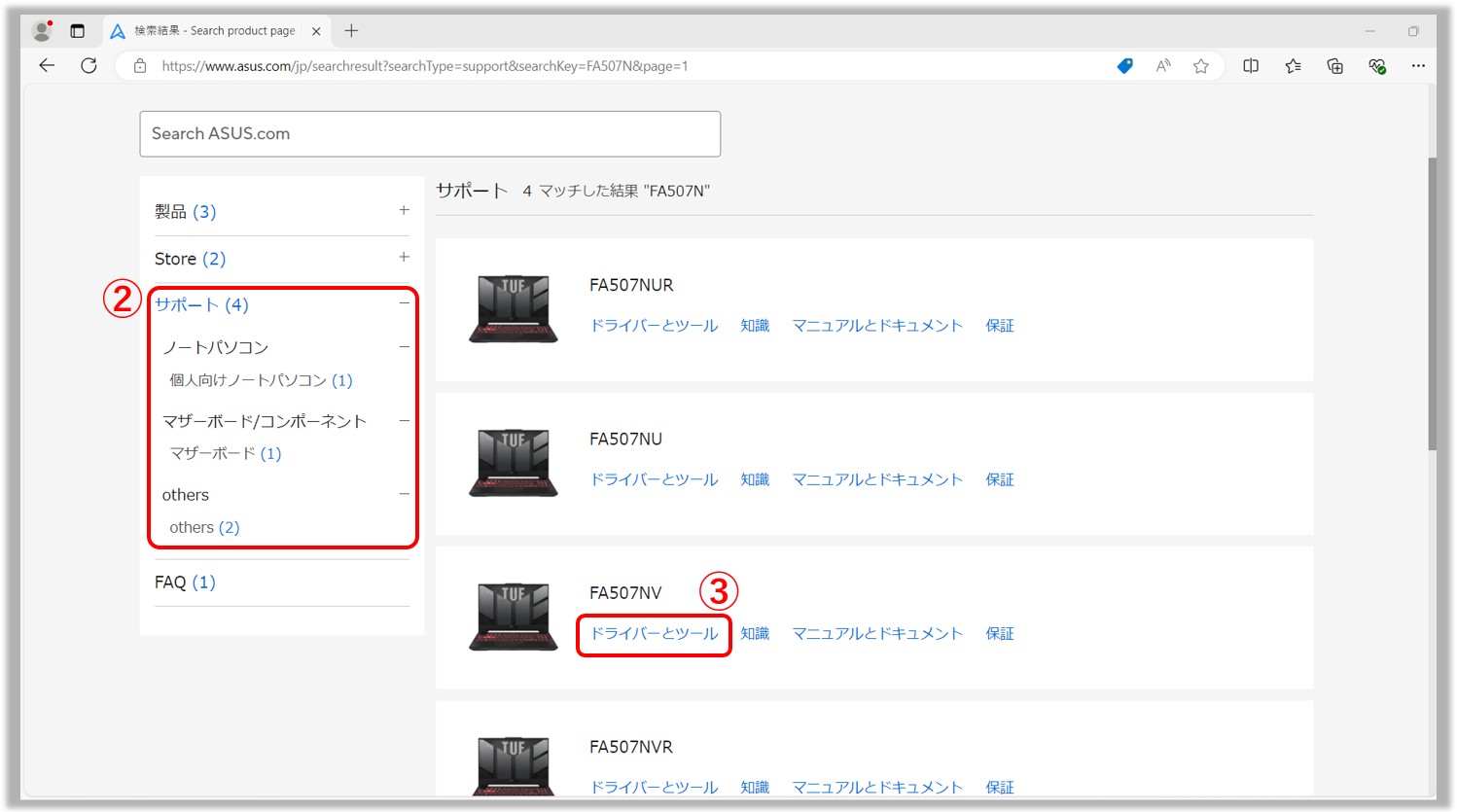View site information lock icon
The width and height of the screenshot is (1457, 812).
click(x=140, y=66)
